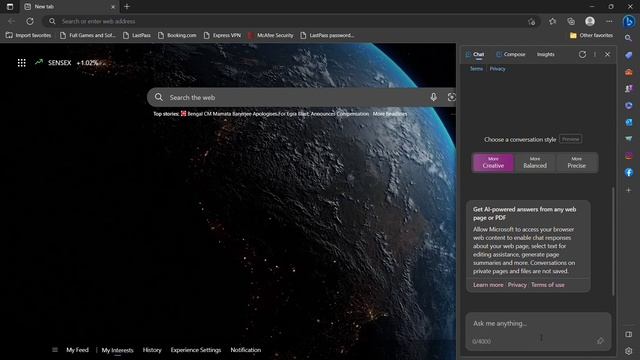Open the feed hamburger menu icon

[x=55, y=350]
